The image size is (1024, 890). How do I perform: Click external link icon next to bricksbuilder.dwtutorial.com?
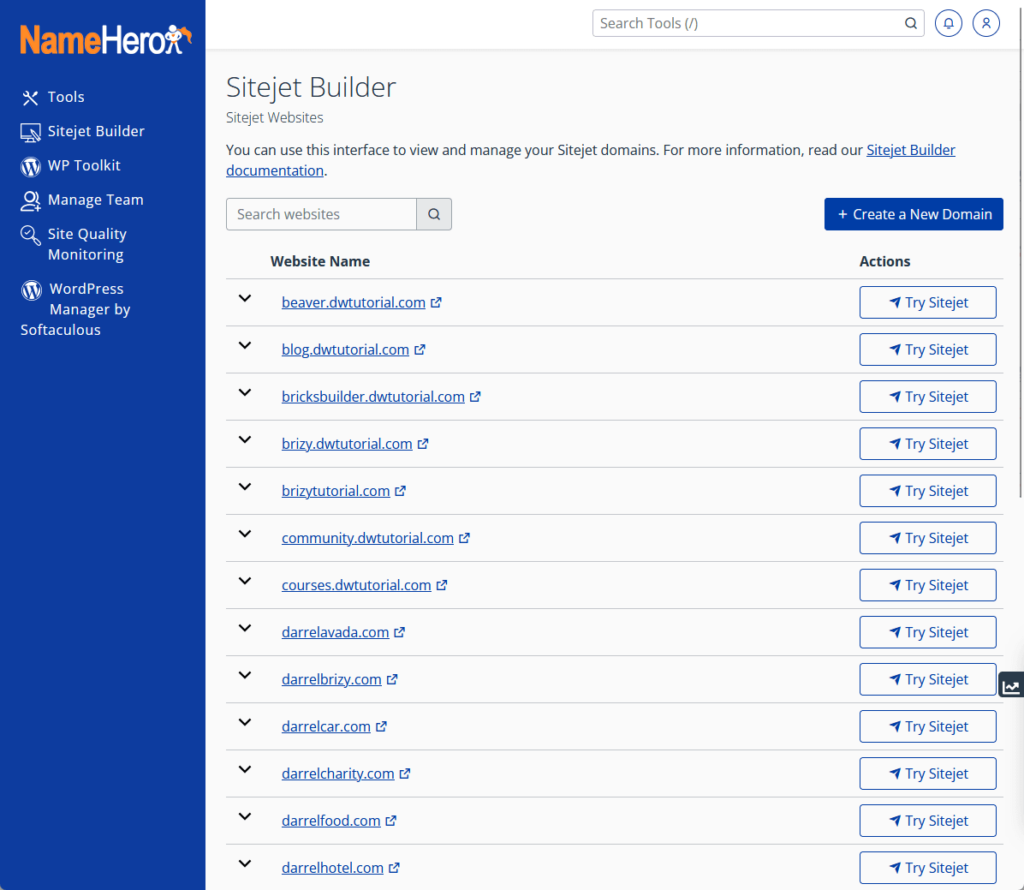(x=475, y=396)
